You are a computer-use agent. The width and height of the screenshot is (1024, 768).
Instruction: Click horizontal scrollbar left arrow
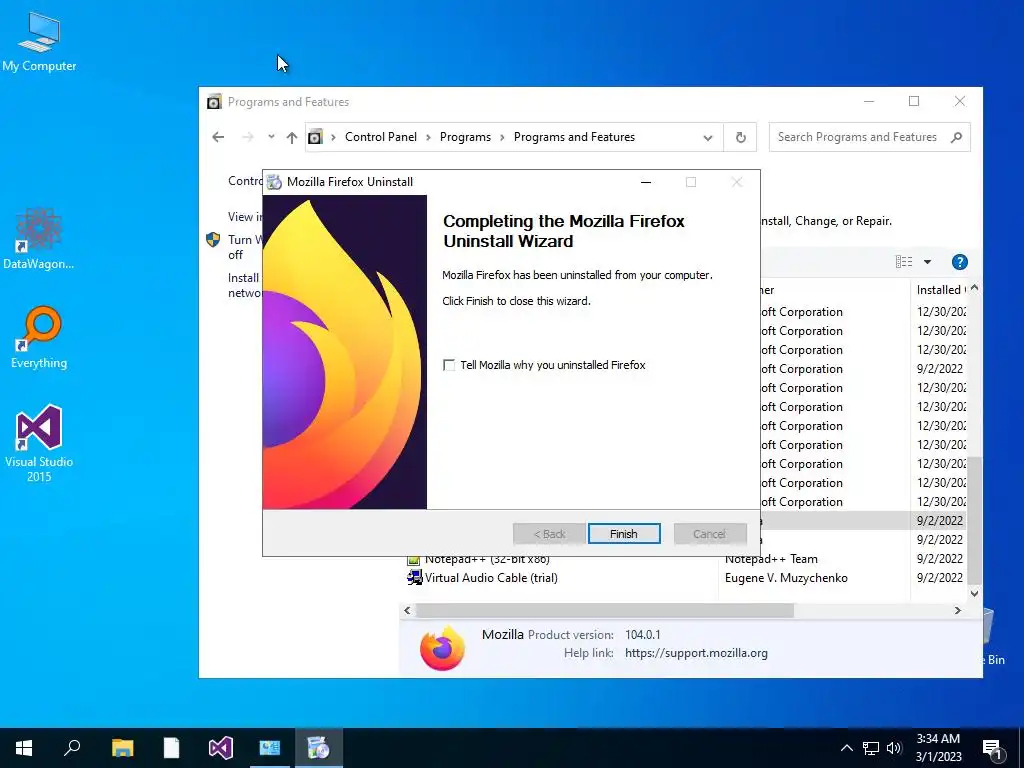click(408, 611)
